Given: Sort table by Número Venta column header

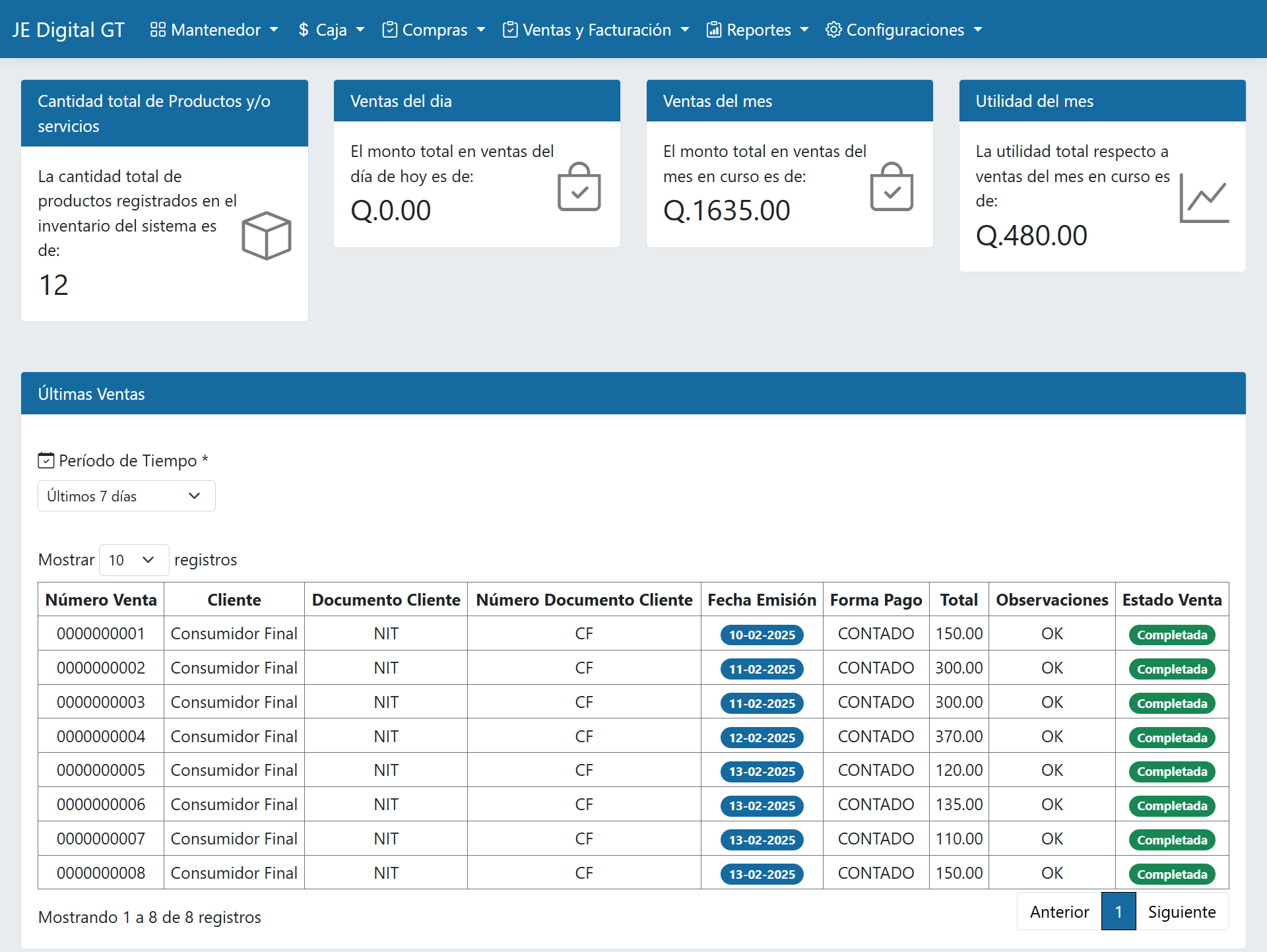Looking at the screenshot, I should 101,600.
